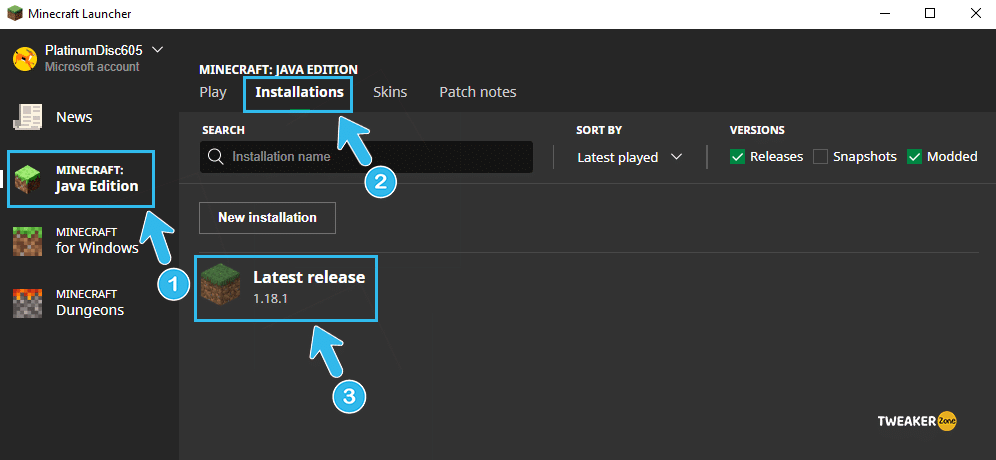Expand the account dropdown chevron
This screenshot has width=996, height=460.
(158, 50)
